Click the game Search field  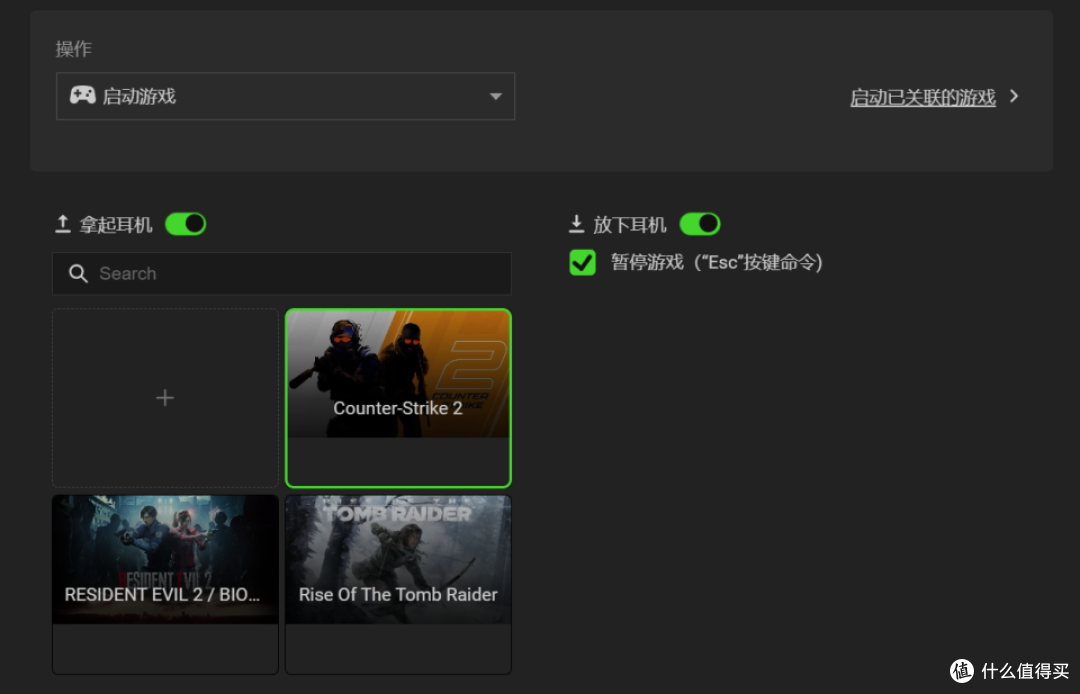pos(282,273)
